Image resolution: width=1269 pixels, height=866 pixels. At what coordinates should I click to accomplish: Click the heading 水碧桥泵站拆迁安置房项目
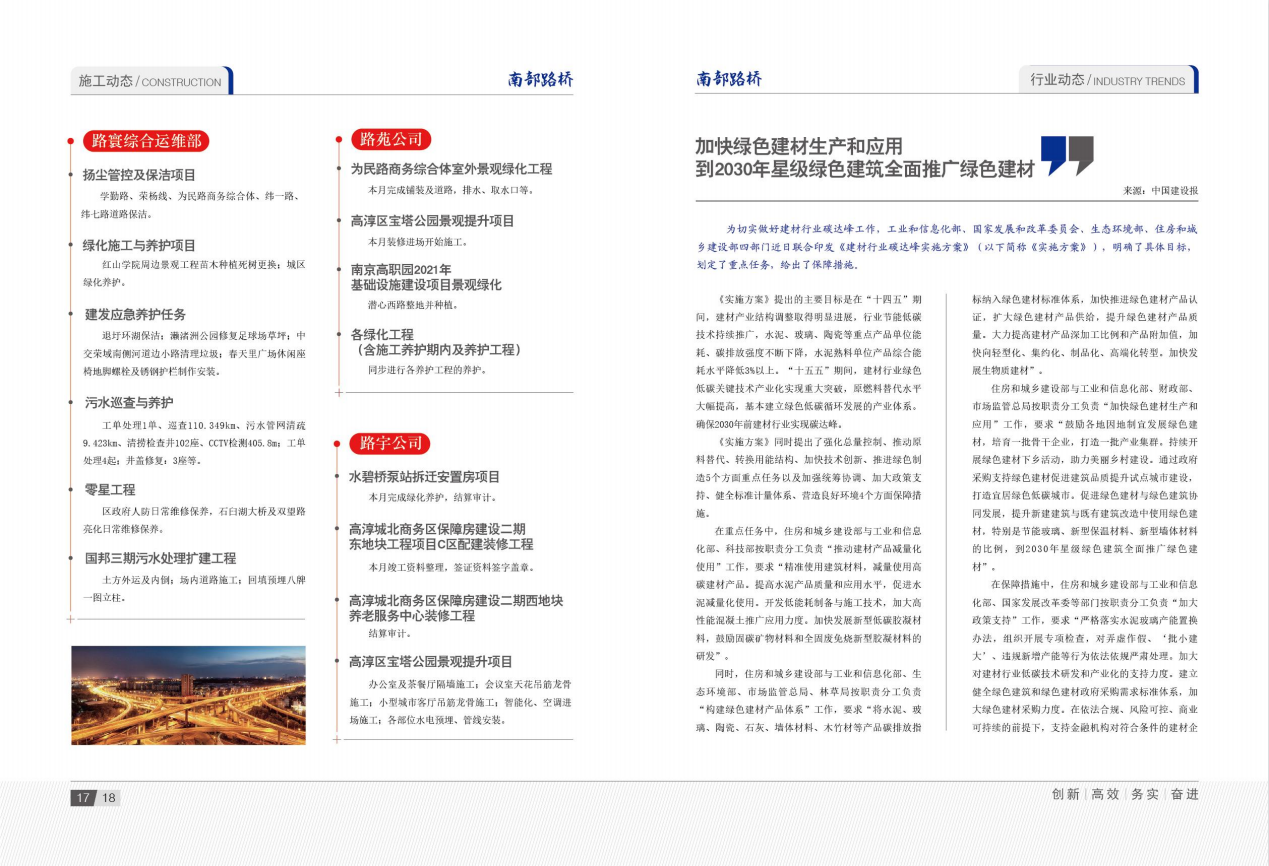pos(424,477)
